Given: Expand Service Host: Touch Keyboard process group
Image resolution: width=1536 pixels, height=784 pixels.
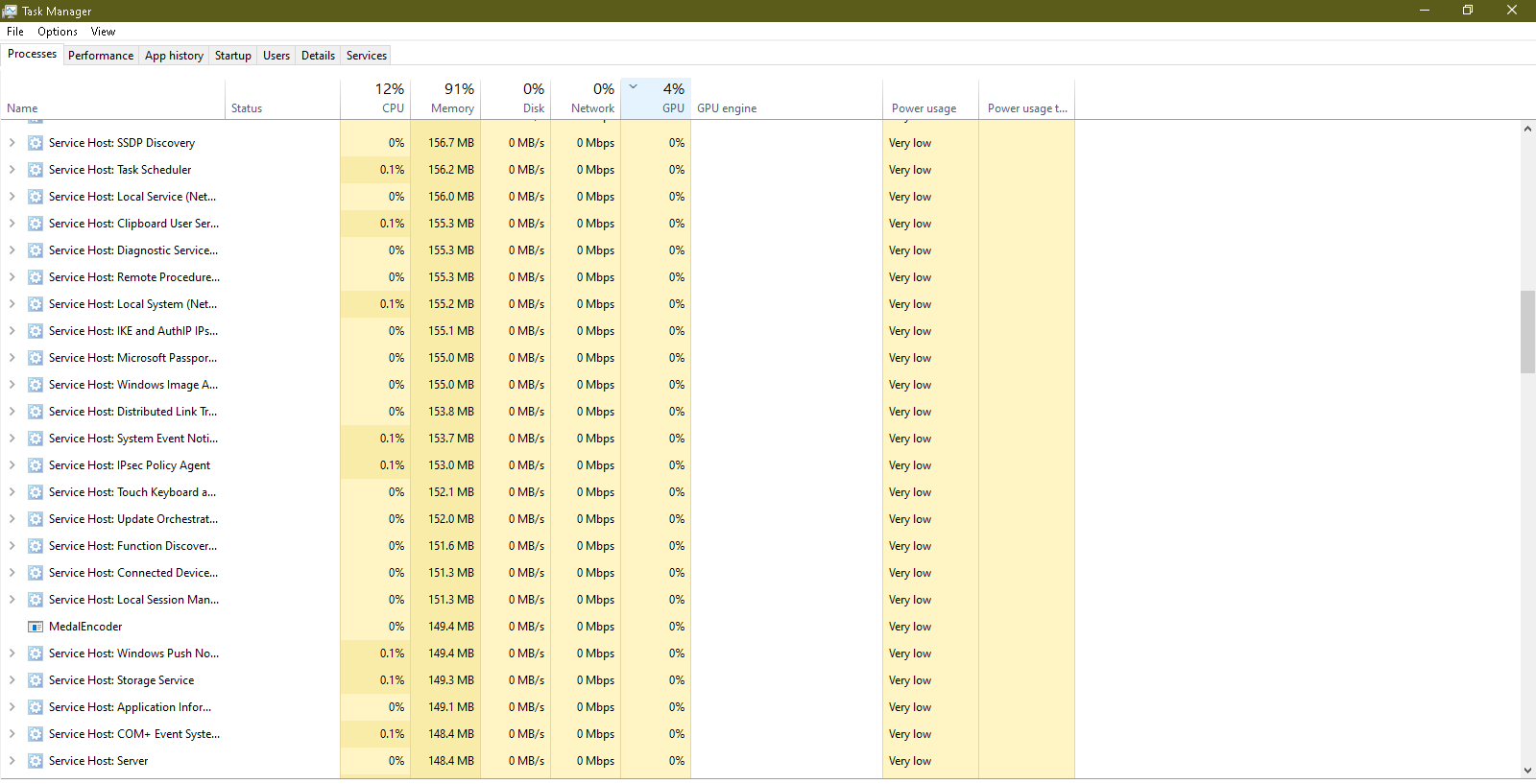Looking at the screenshot, I should pos(12,492).
